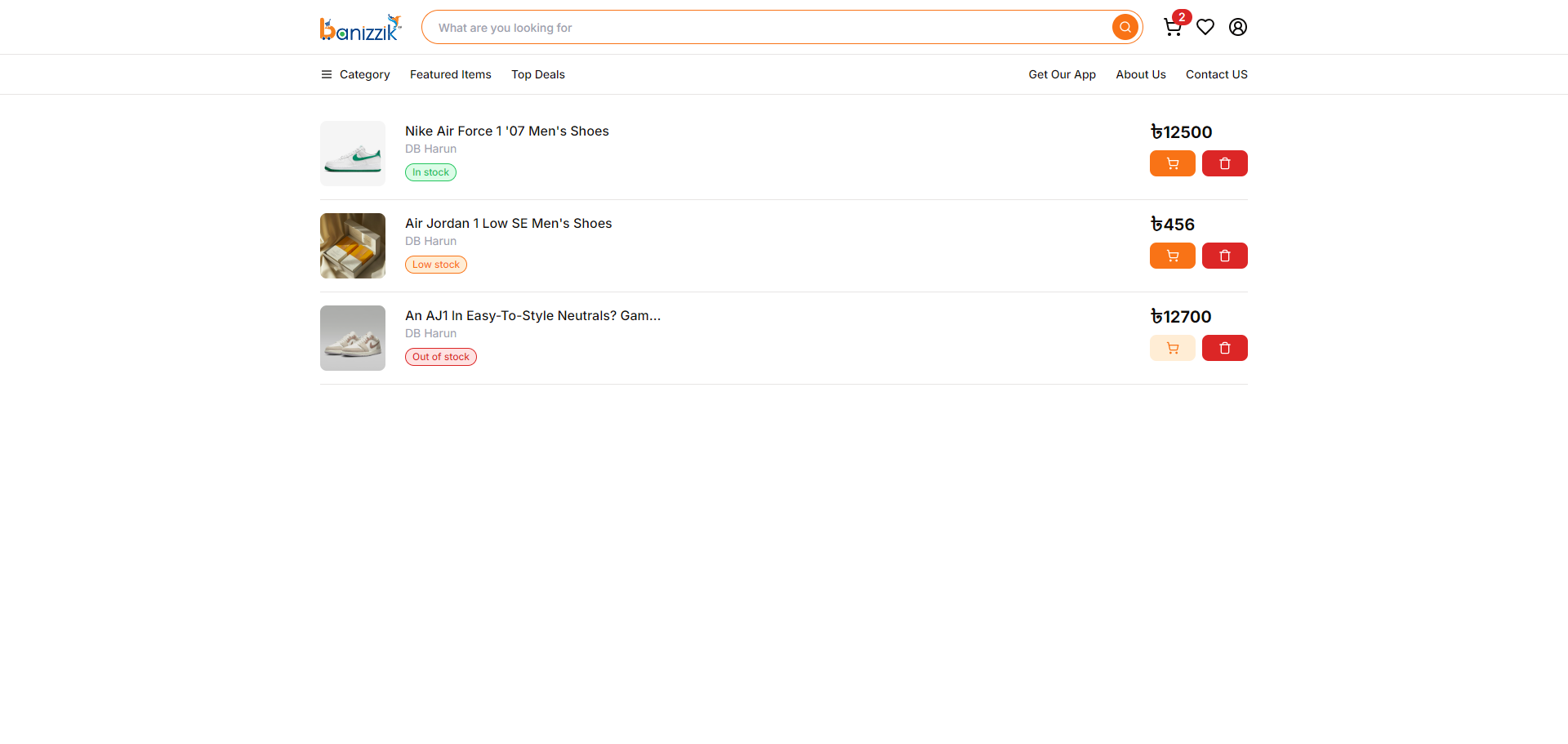Open Contact US link
The width and height of the screenshot is (1568, 744).
[x=1217, y=74]
